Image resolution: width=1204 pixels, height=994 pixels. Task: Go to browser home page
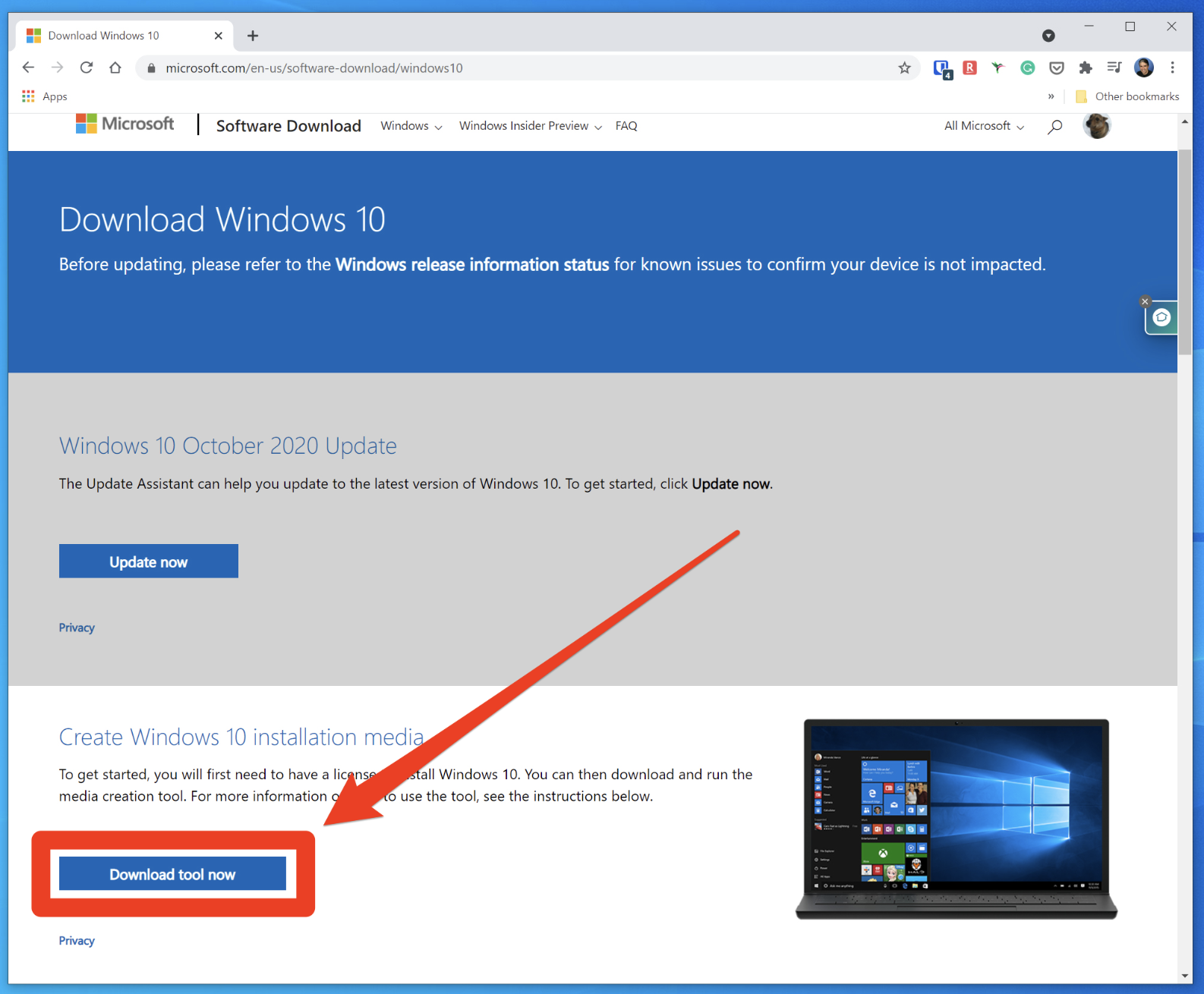pyautogui.click(x=115, y=68)
